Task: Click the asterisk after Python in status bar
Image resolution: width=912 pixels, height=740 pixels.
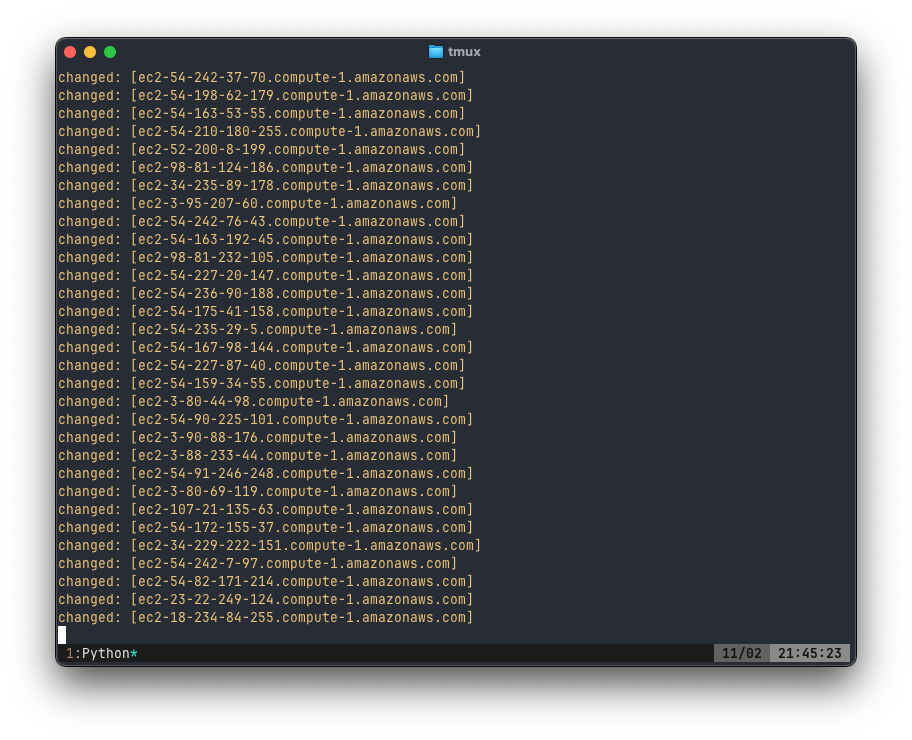Action: click(134, 653)
